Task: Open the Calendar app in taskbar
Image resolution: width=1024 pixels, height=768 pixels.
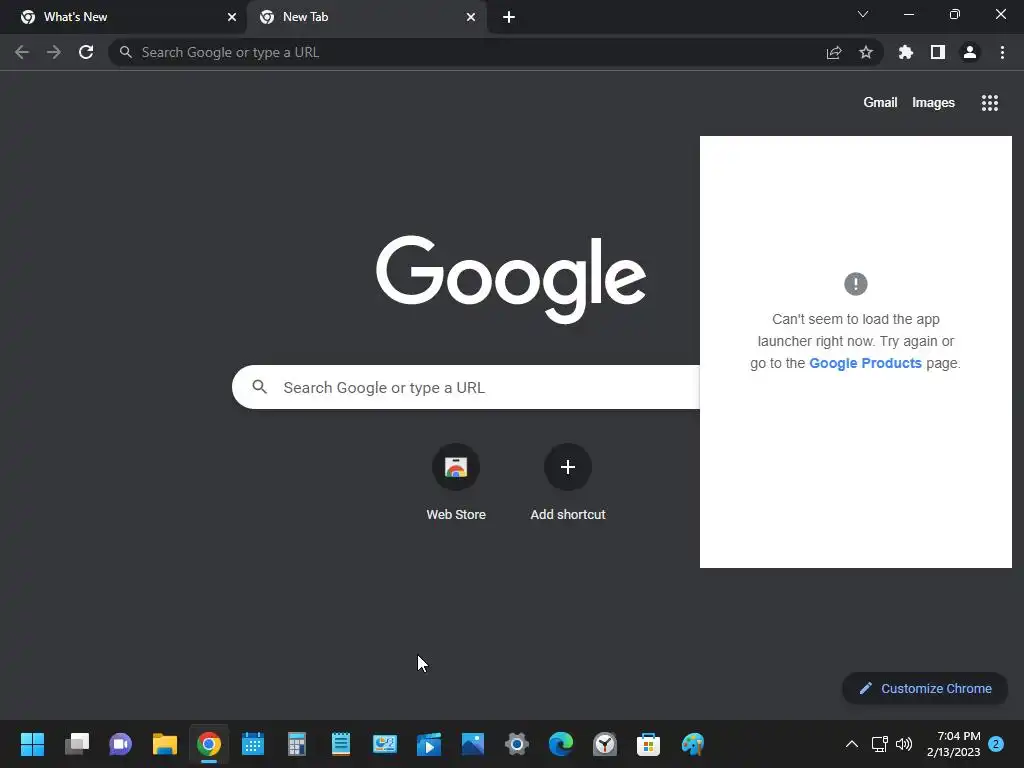Action: [253, 744]
